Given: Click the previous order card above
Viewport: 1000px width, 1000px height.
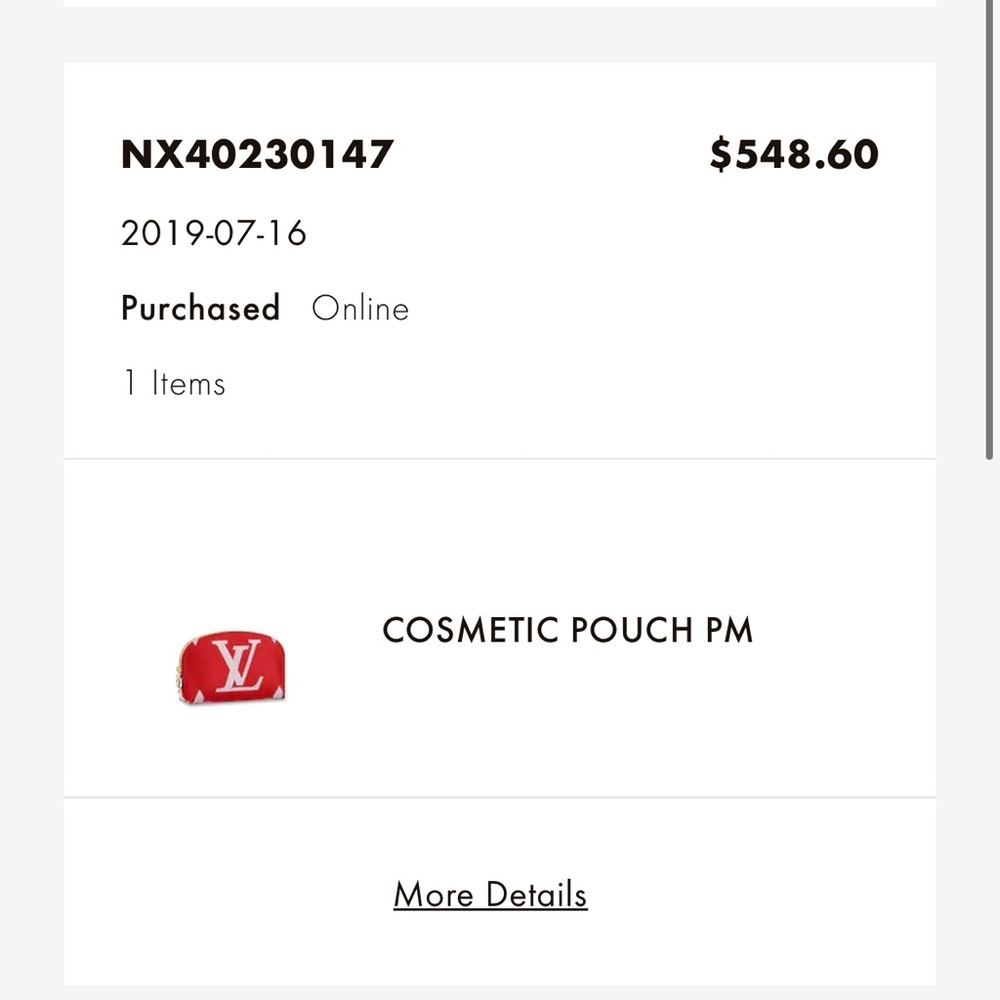Looking at the screenshot, I should tap(500, 3).
